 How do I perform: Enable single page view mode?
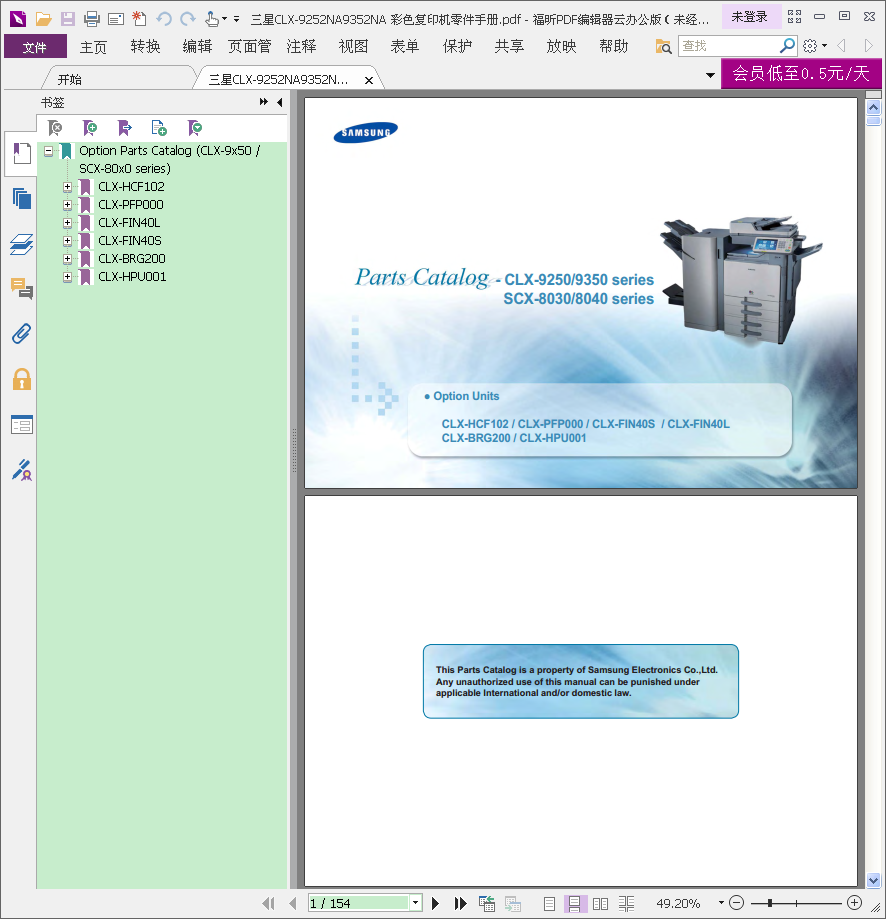pyautogui.click(x=549, y=904)
